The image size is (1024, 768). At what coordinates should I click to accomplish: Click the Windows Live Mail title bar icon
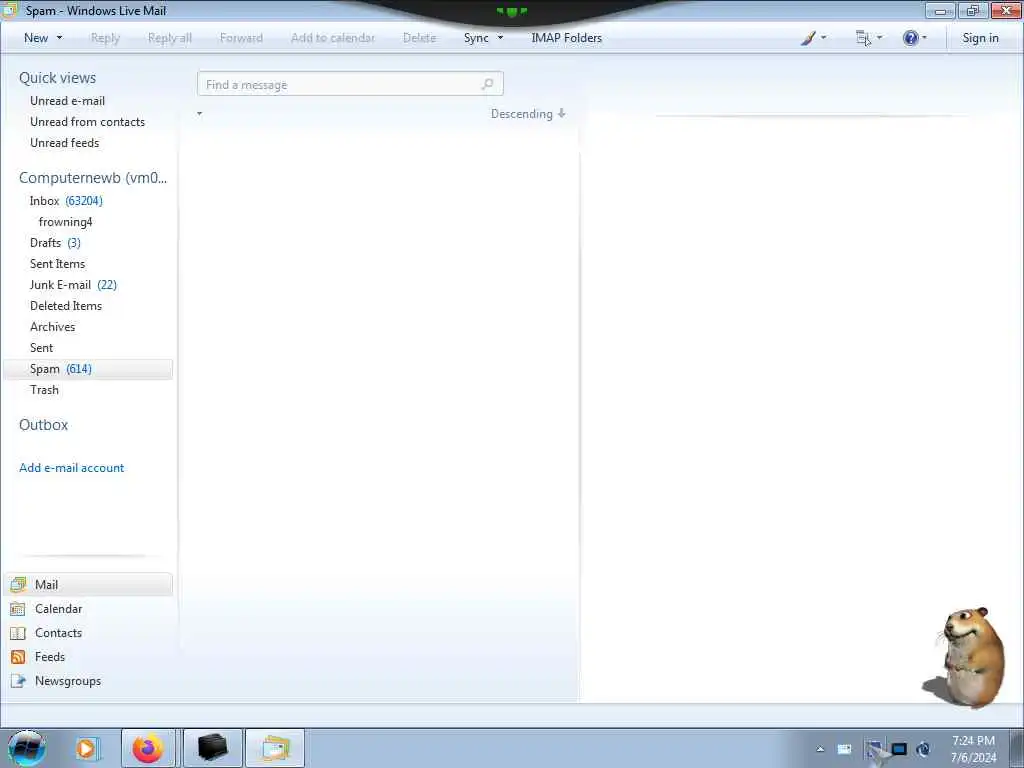tap(9, 10)
